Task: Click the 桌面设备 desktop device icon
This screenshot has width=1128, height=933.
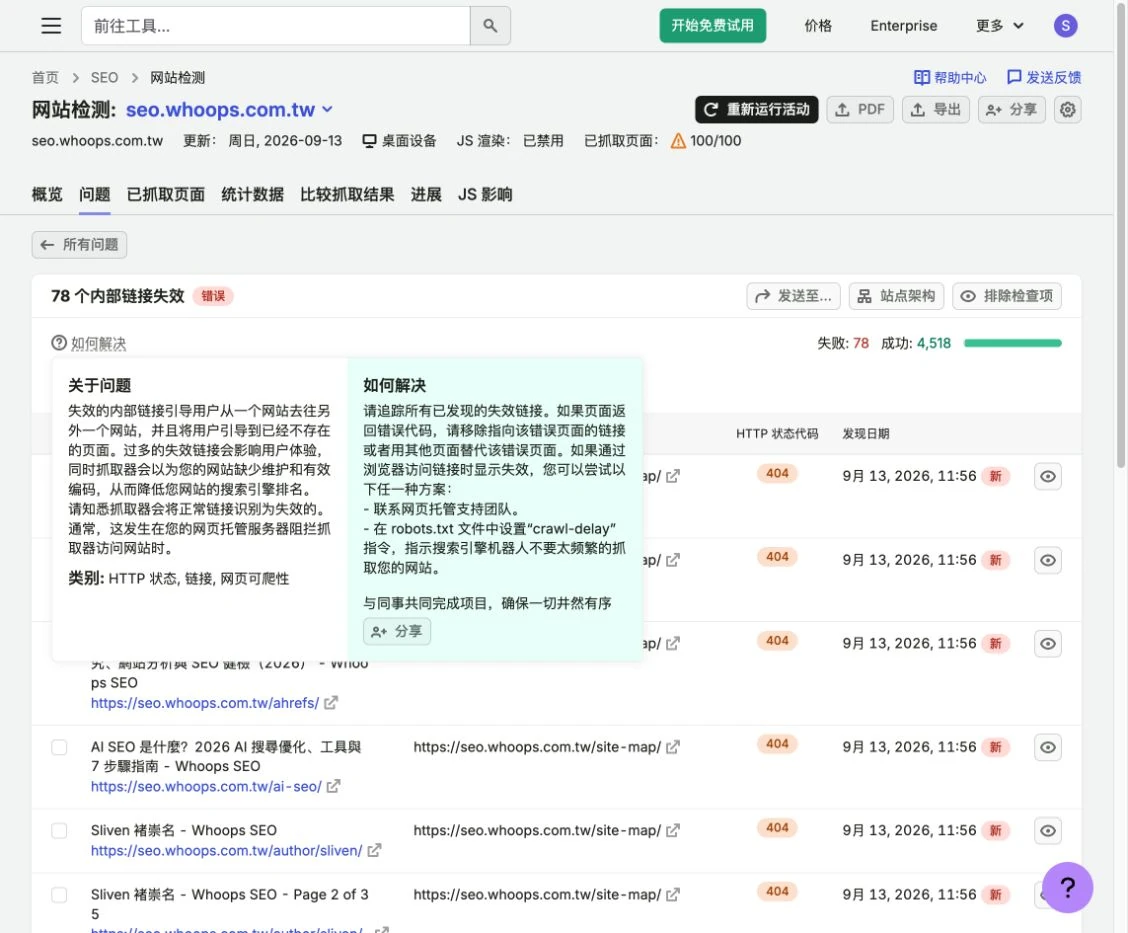Action: tap(369, 141)
